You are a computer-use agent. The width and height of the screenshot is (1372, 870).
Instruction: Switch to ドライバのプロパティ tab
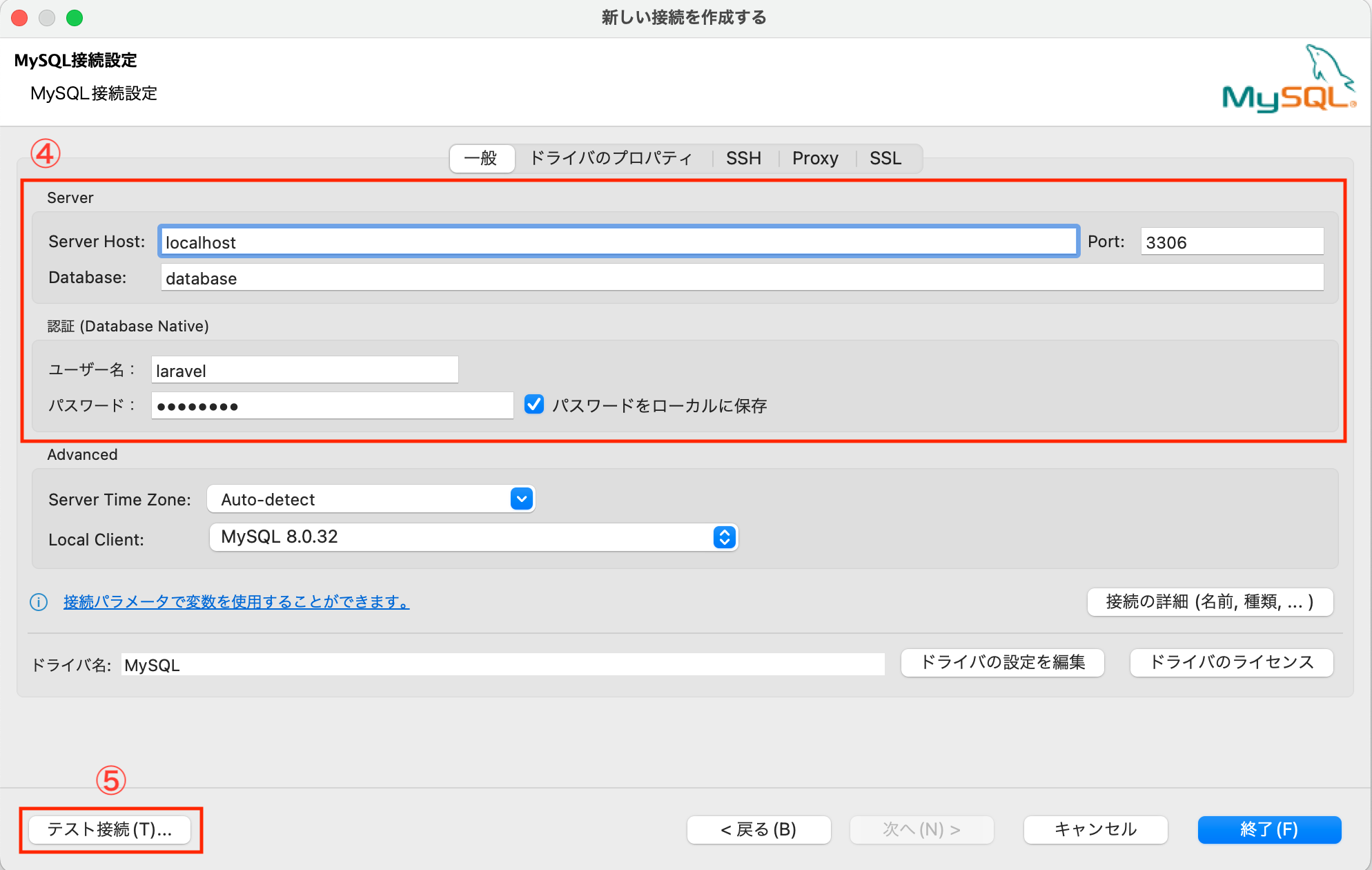point(611,158)
